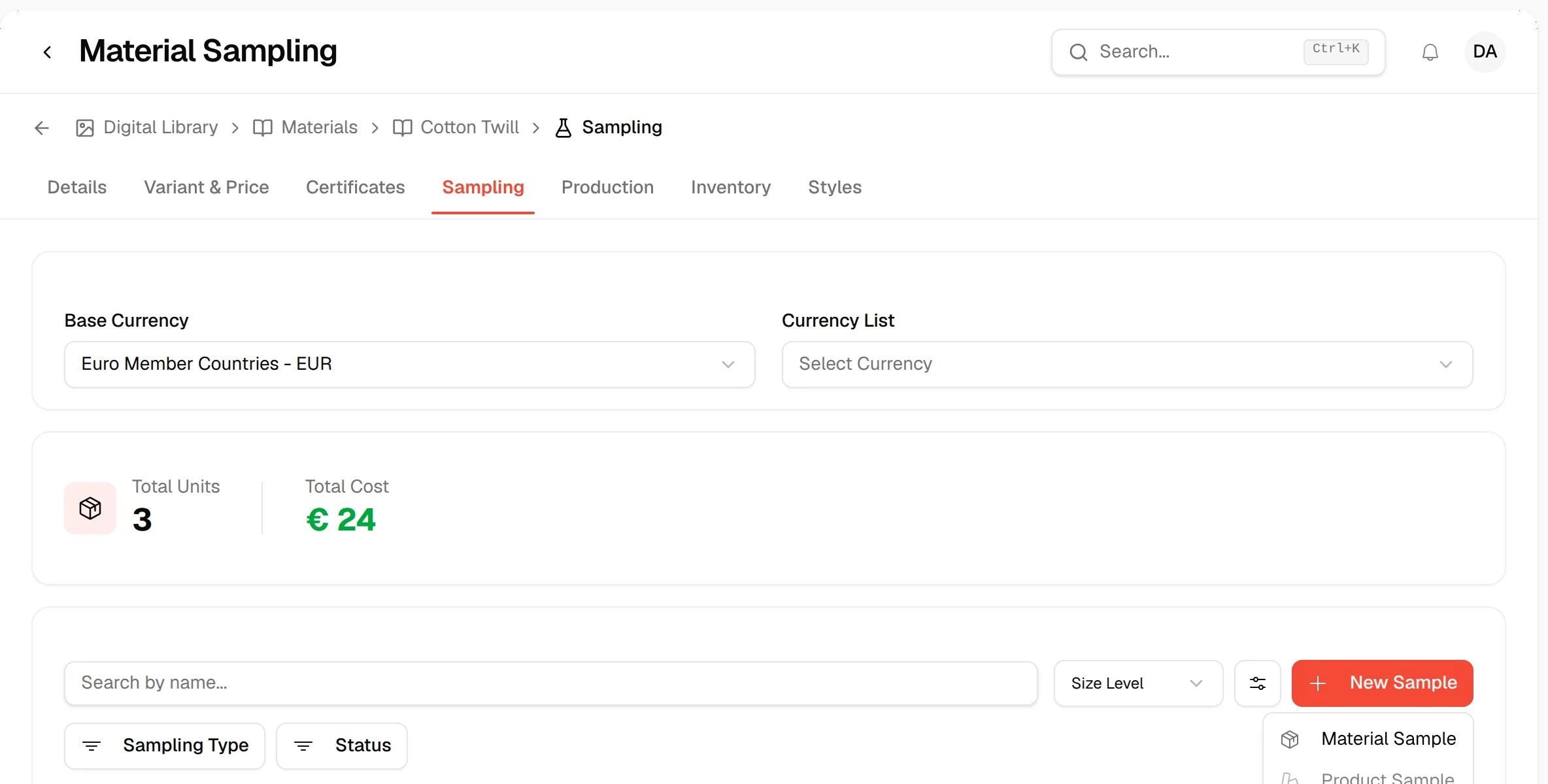Image resolution: width=1548 pixels, height=784 pixels.
Task: Click the Sampling Type filter lines icon
Action: [x=92, y=745]
